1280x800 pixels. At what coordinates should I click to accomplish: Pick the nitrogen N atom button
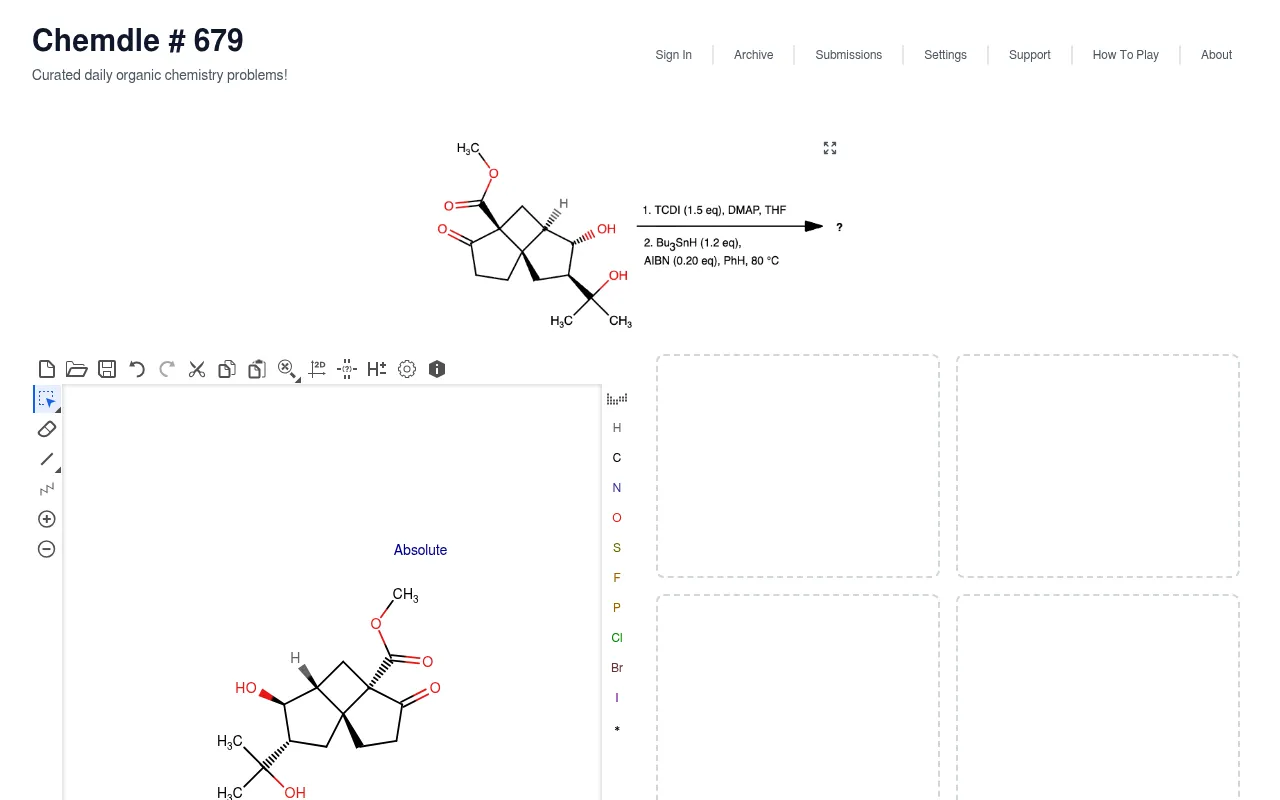[617, 488]
